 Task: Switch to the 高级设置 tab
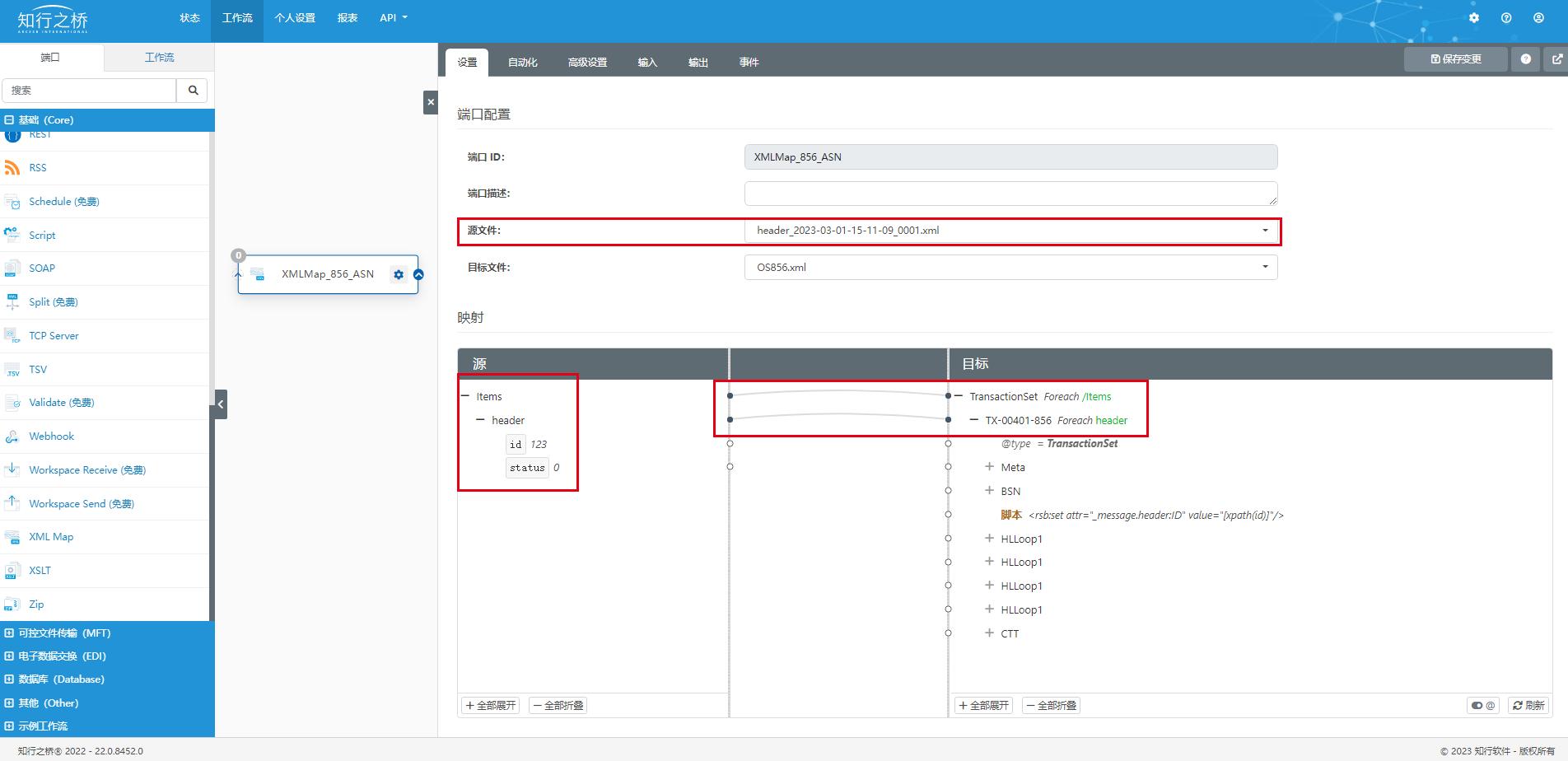[587, 63]
